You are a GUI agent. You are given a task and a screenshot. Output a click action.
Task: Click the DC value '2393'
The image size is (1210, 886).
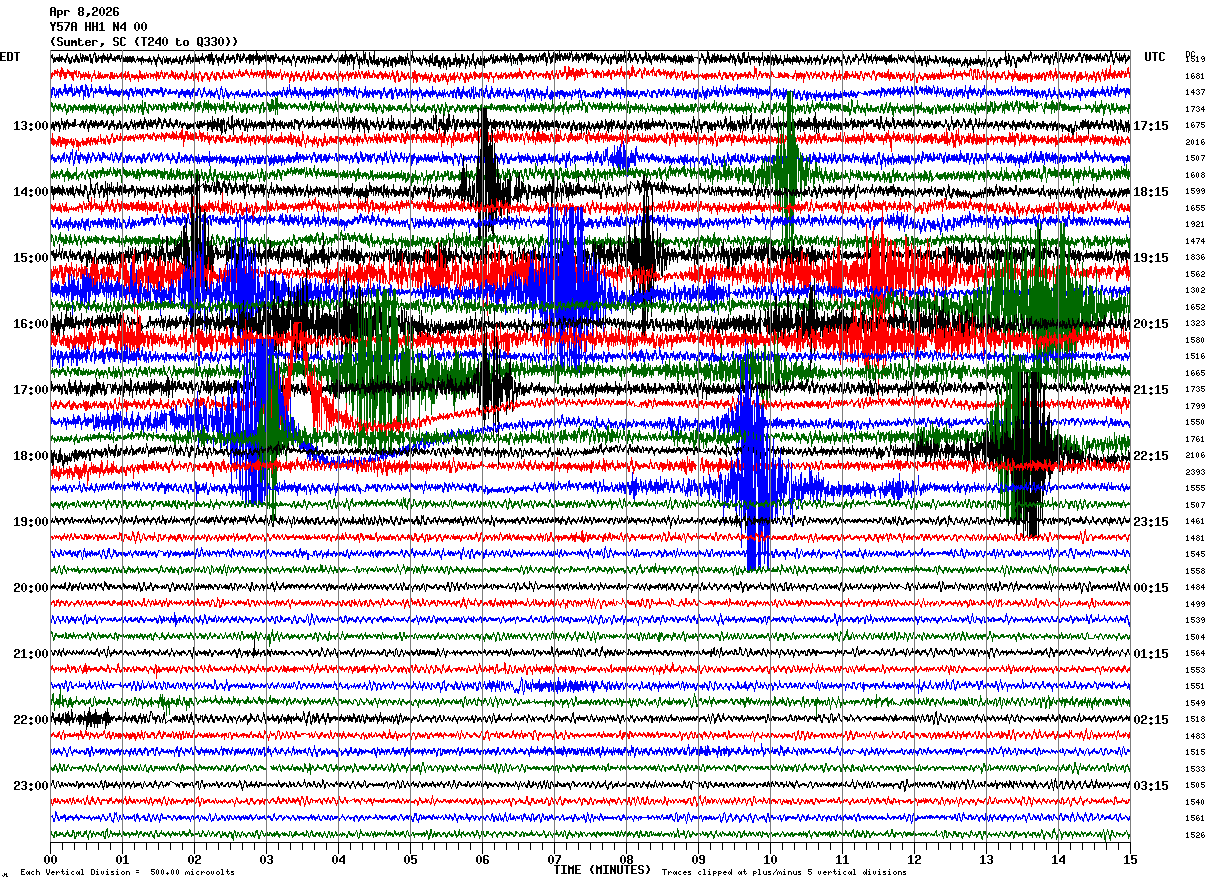(x=1194, y=472)
